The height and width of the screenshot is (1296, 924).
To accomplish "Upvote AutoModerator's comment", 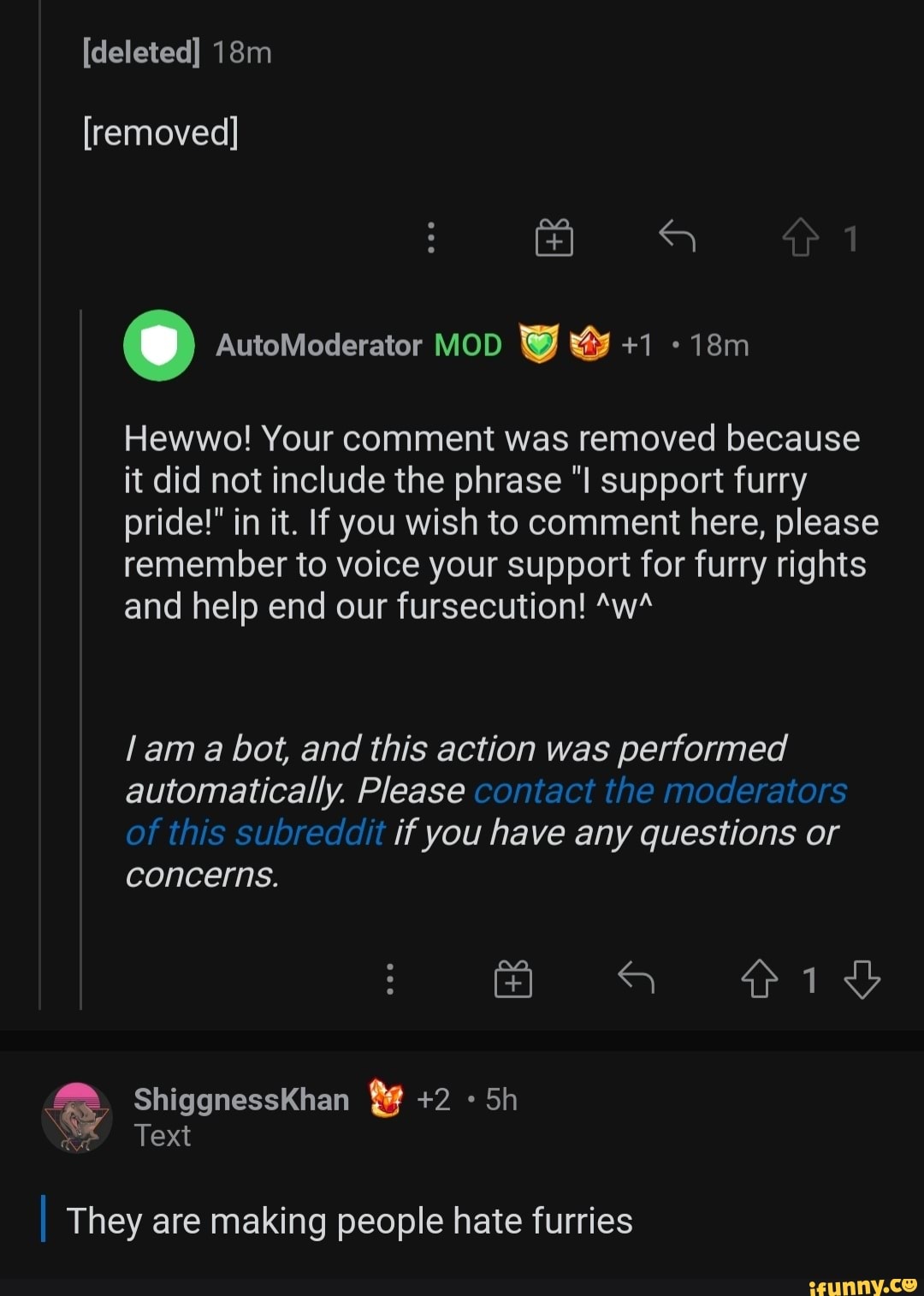I will pyautogui.click(x=760, y=978).
